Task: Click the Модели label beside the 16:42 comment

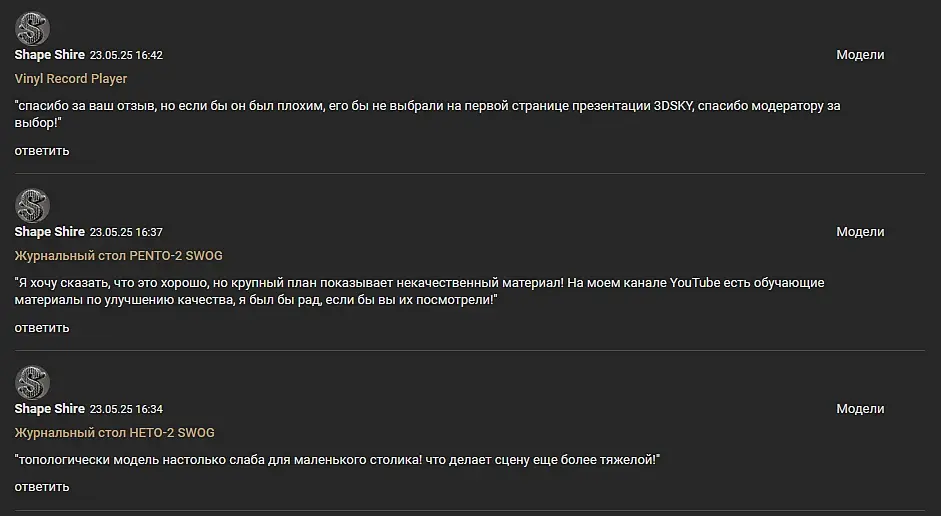Action: coord(860,55)
